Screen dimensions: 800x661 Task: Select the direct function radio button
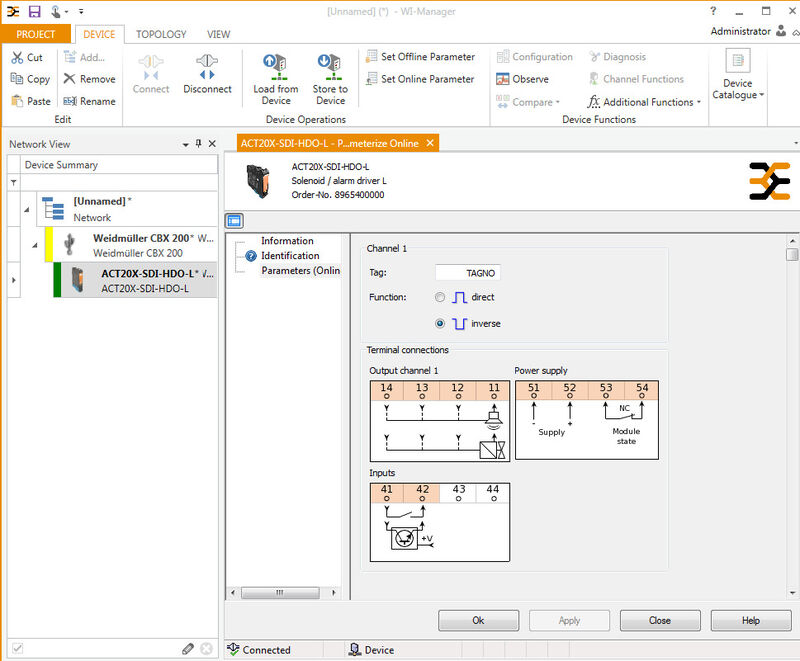(440, 297)
